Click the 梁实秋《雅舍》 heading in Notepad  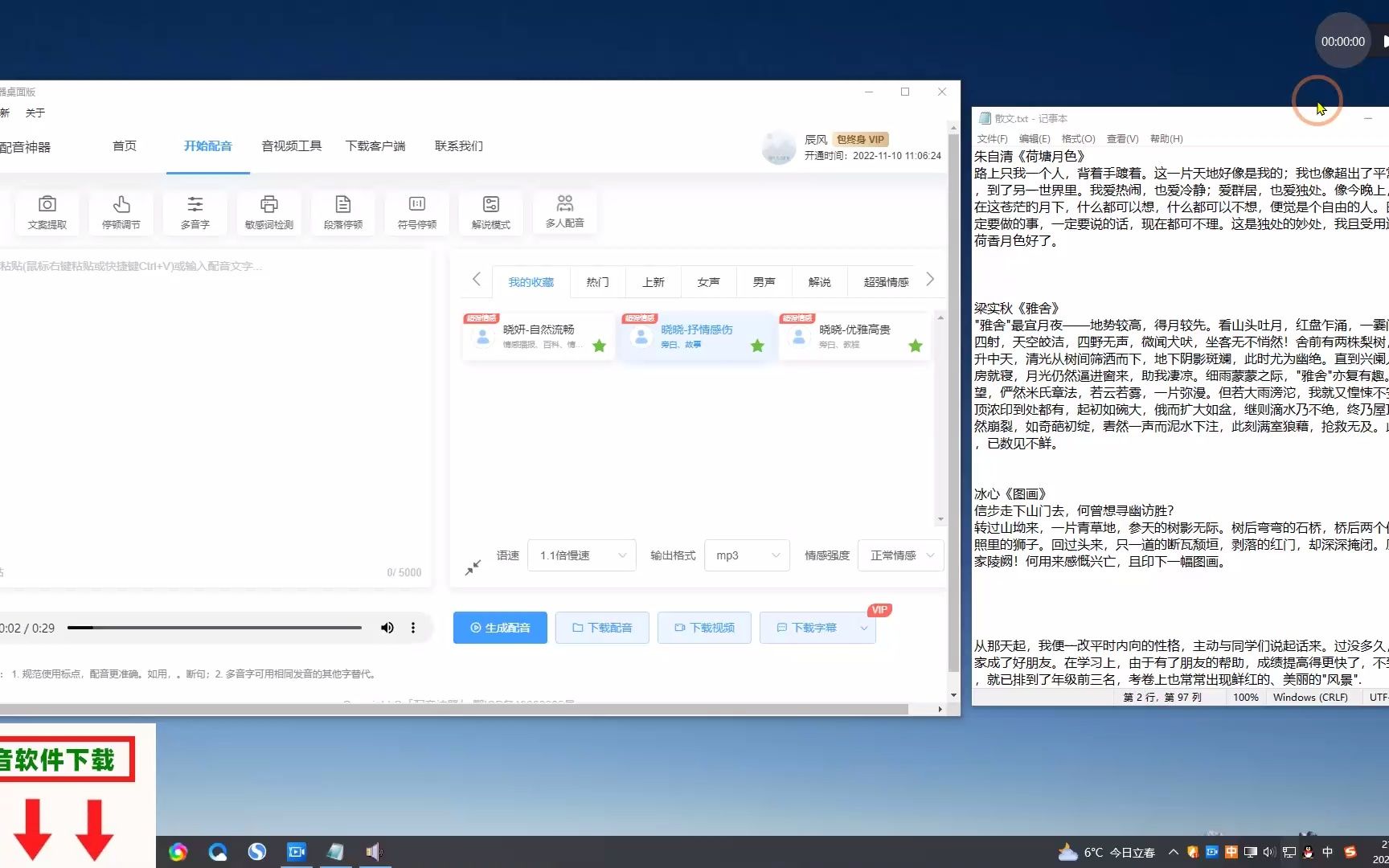[x=1017, y=308]
